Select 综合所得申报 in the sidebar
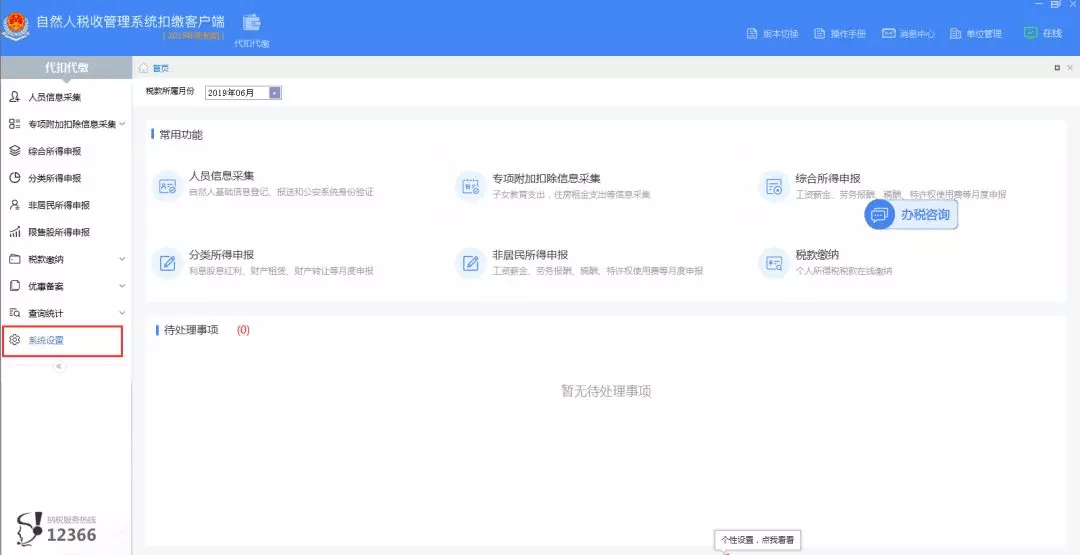This screenshot has width=1080, height=555. pyautogui.click(x=54, y=151)
